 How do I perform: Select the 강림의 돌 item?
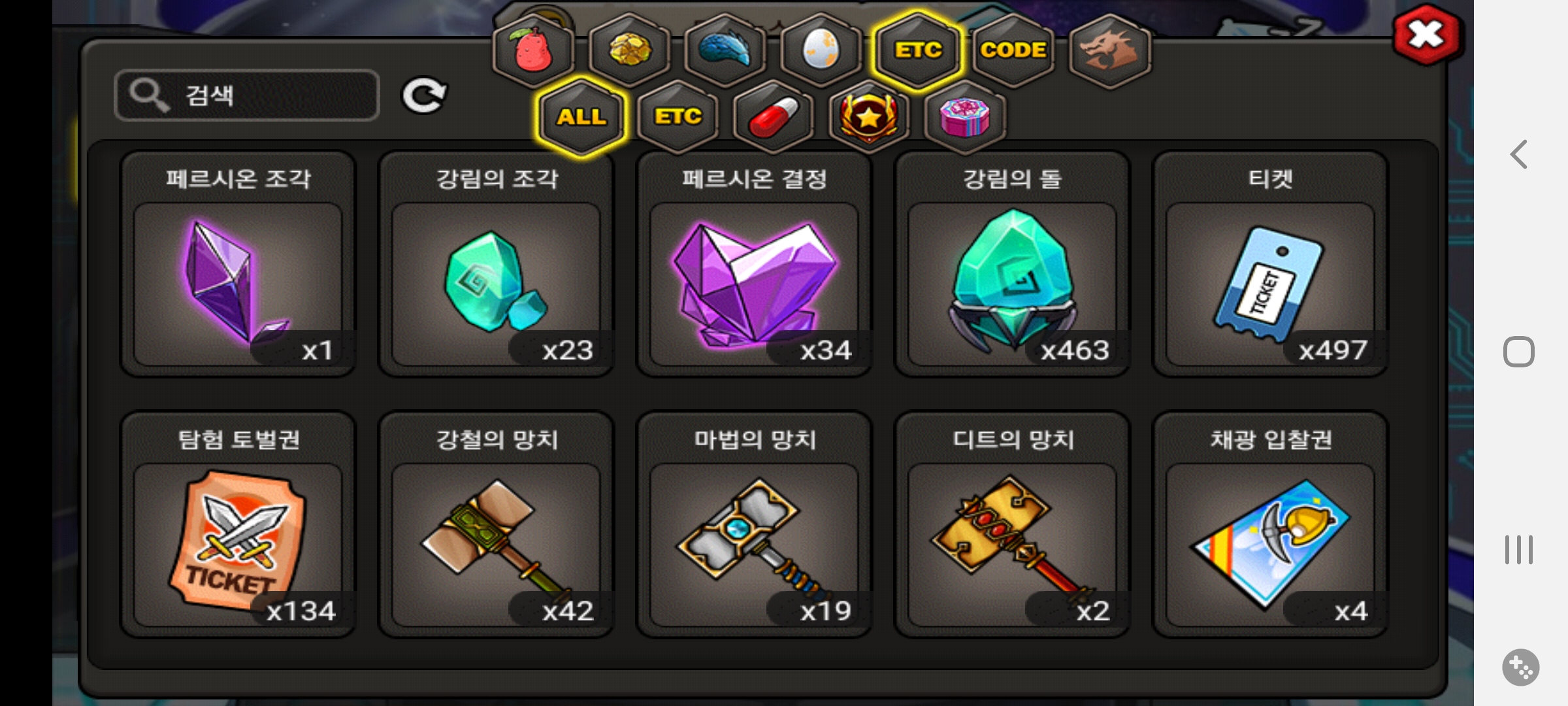click(x=1012, y=264)
